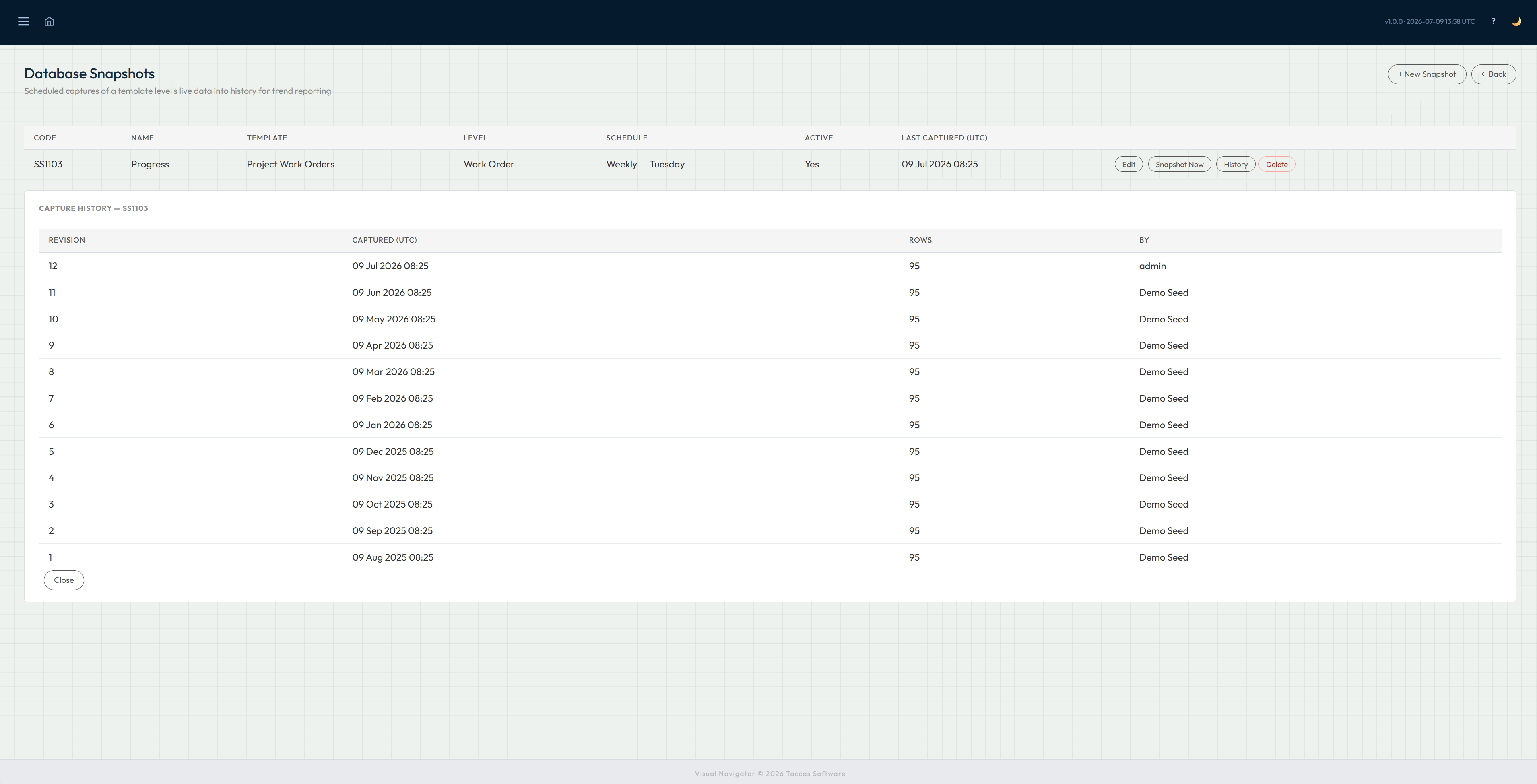Click the ACTIVE column header

click(x=819, y=138)
